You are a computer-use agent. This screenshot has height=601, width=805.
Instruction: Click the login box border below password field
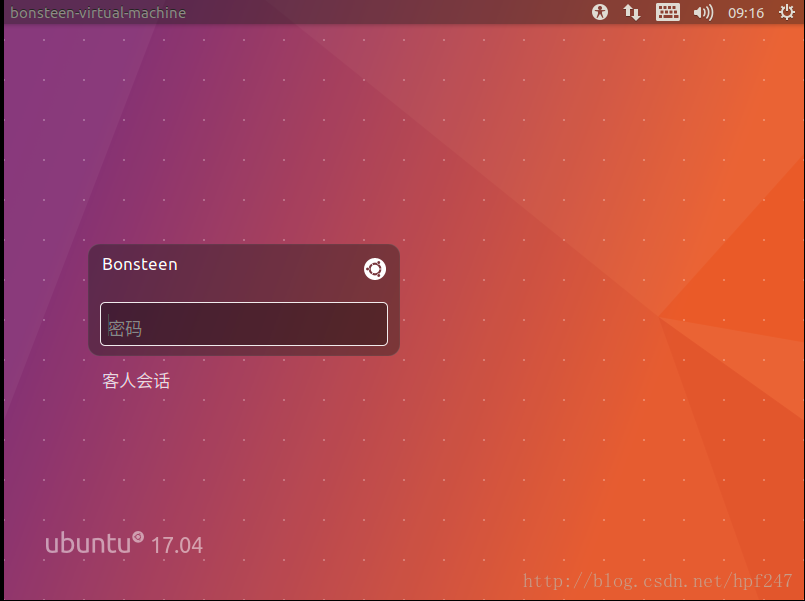point(243,351)
